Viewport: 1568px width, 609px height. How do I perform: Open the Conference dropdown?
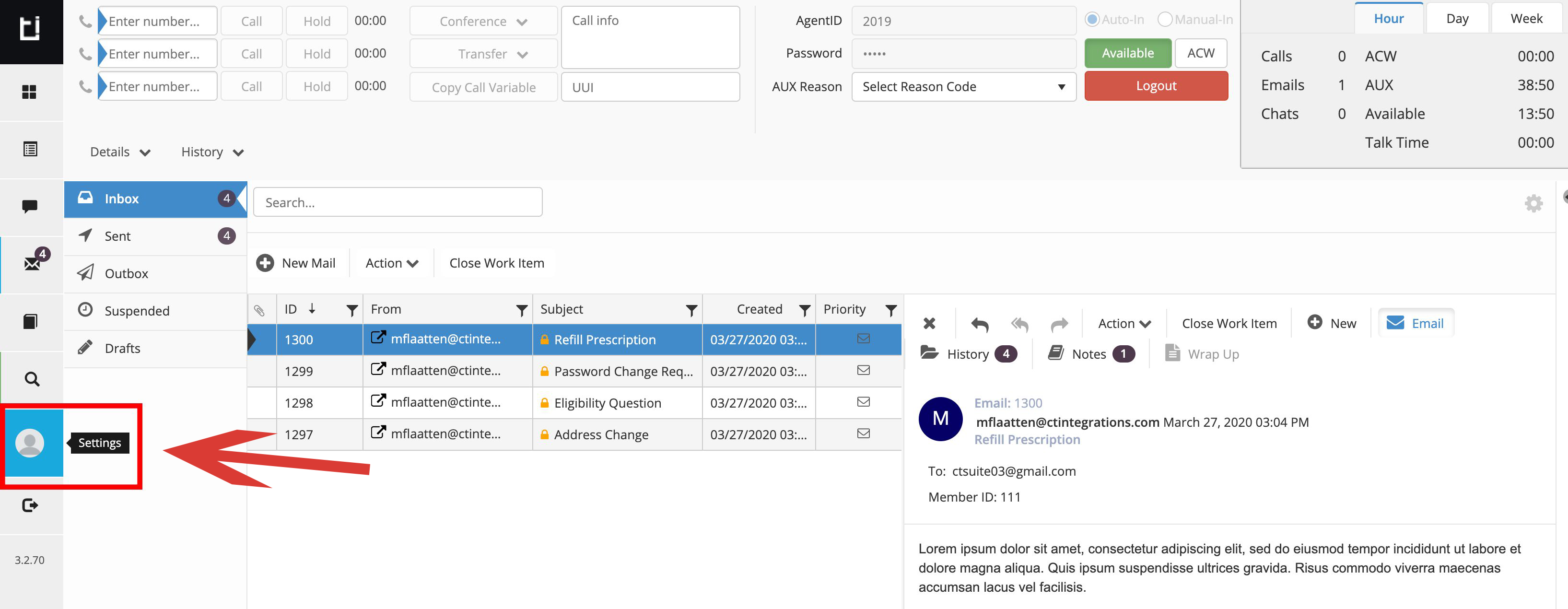pyautogui.click(x=483, y=21)
